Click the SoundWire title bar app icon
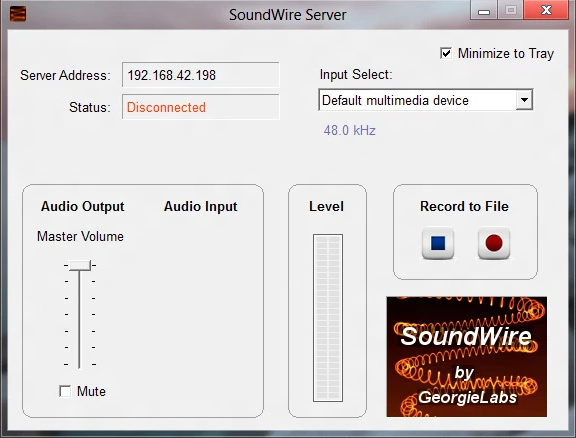576x438 pixels. click(x=18, y=14)
